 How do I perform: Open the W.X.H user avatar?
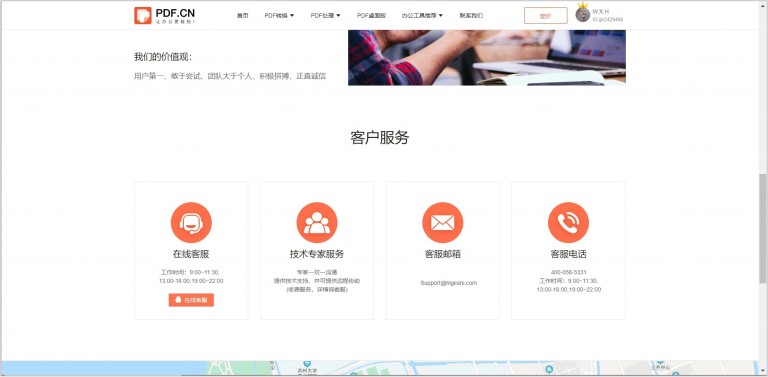582,15
